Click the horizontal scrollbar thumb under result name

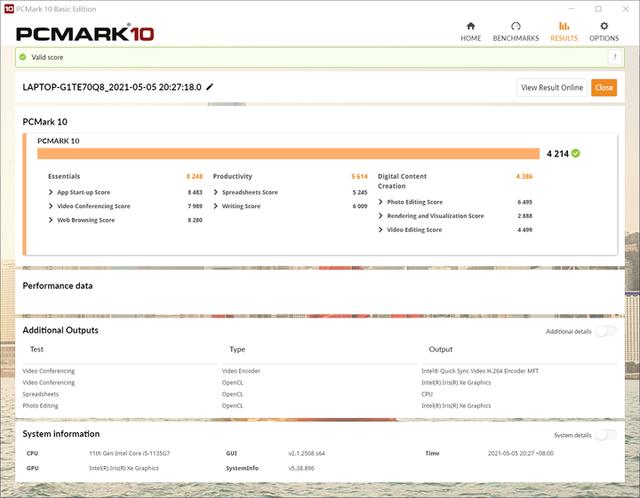[227, 104]
